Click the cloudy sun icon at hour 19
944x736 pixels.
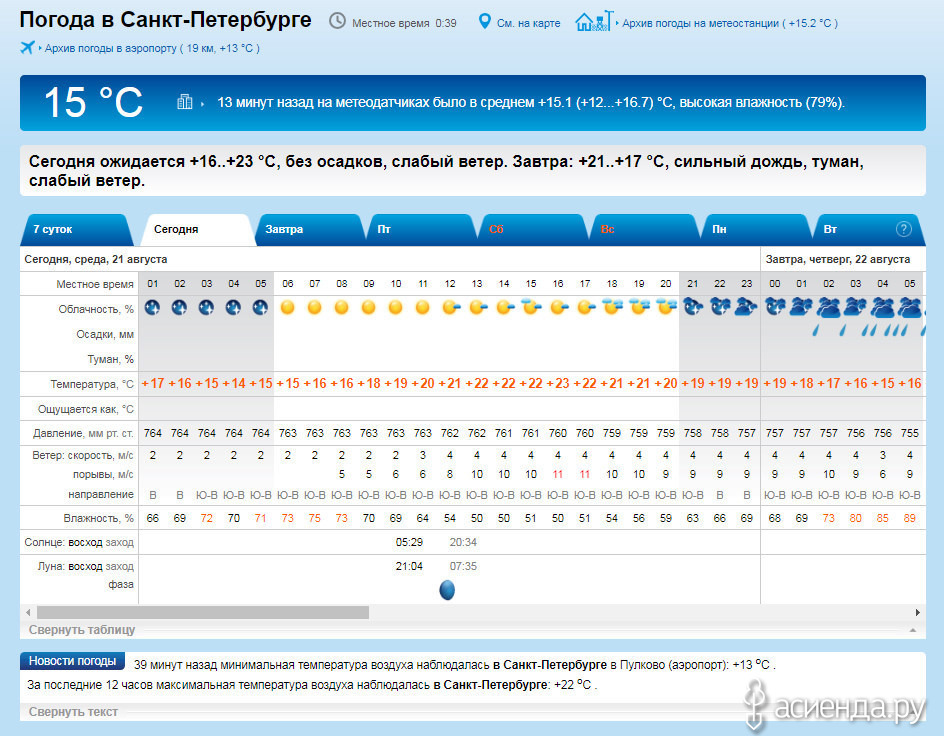(639, 307)
